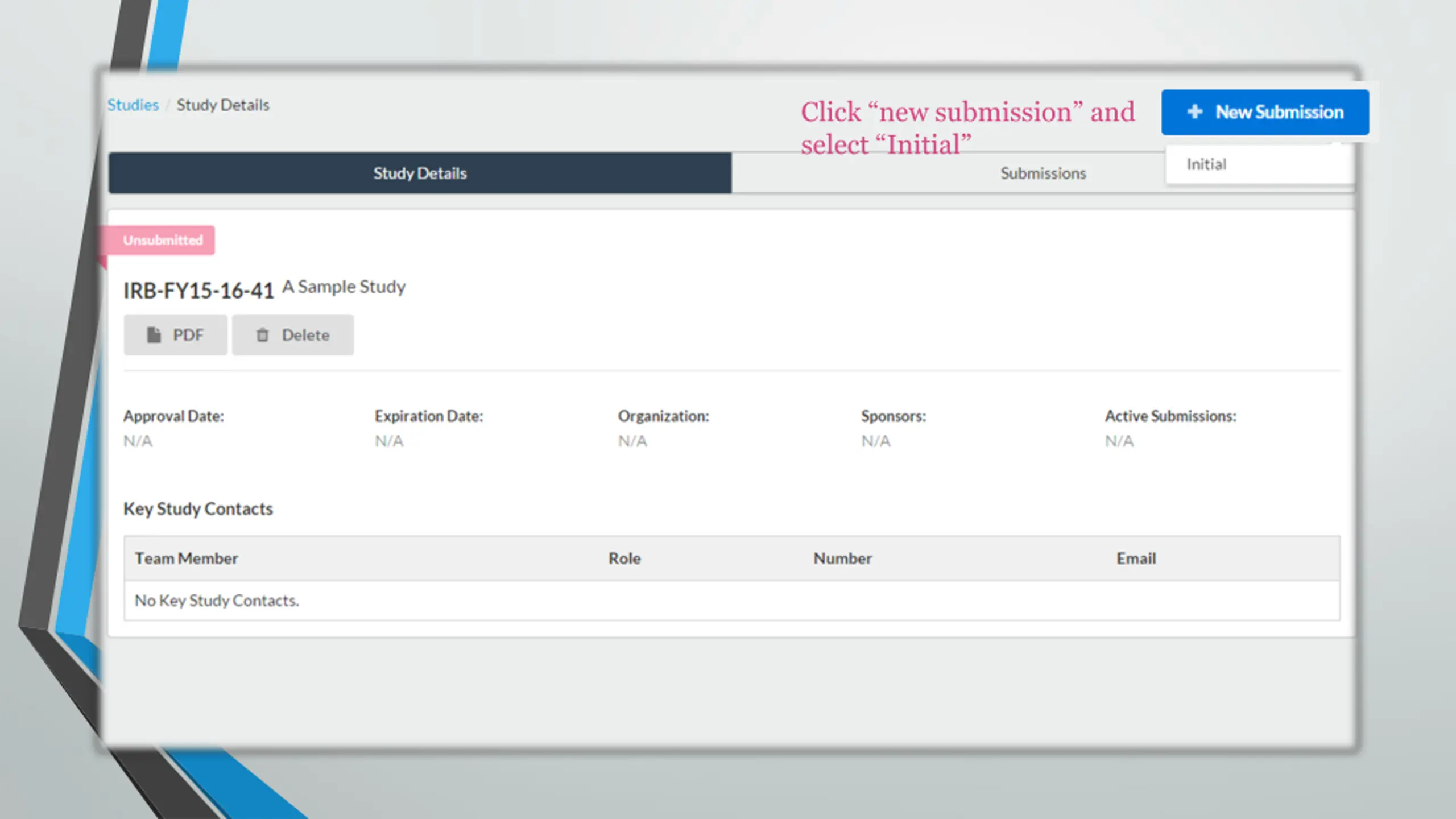Click the plus icon on New Submission
This screenshot has width=1456, height=819.
coord(1194,111)
